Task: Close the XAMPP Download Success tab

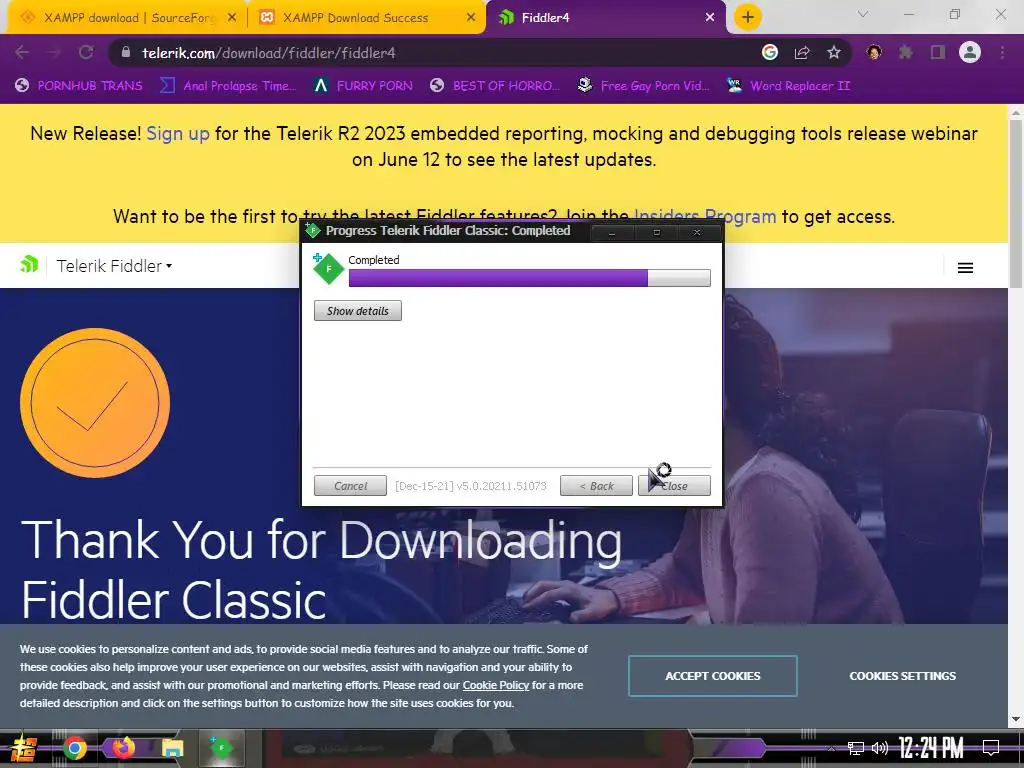Action: click(x=471, y=18)
